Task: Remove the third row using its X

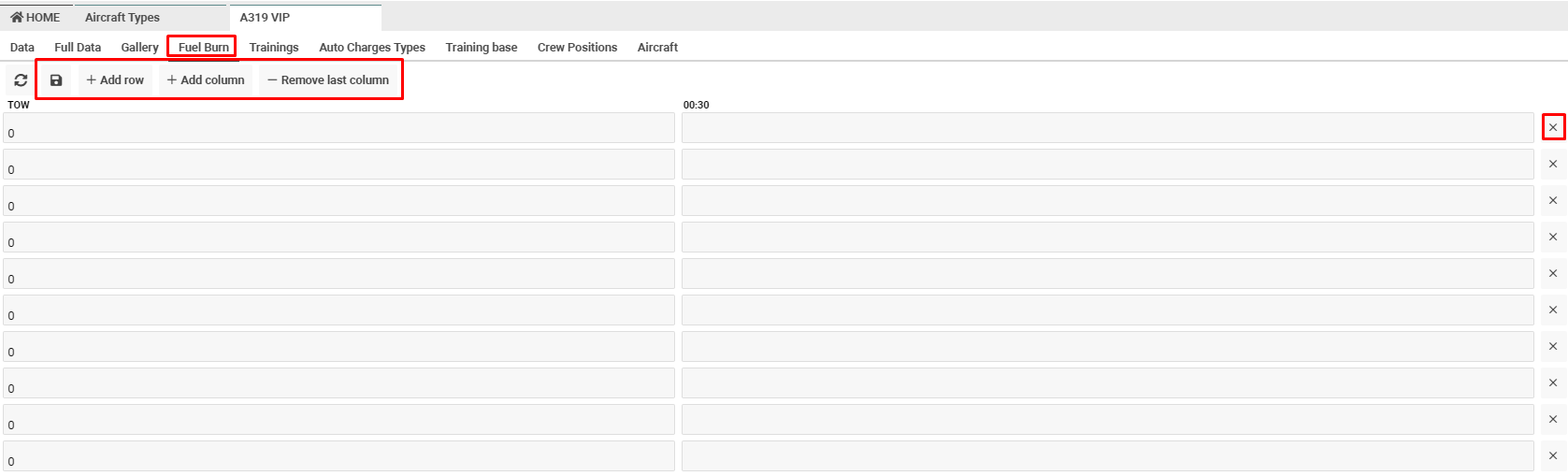Action: (1553, 200)
